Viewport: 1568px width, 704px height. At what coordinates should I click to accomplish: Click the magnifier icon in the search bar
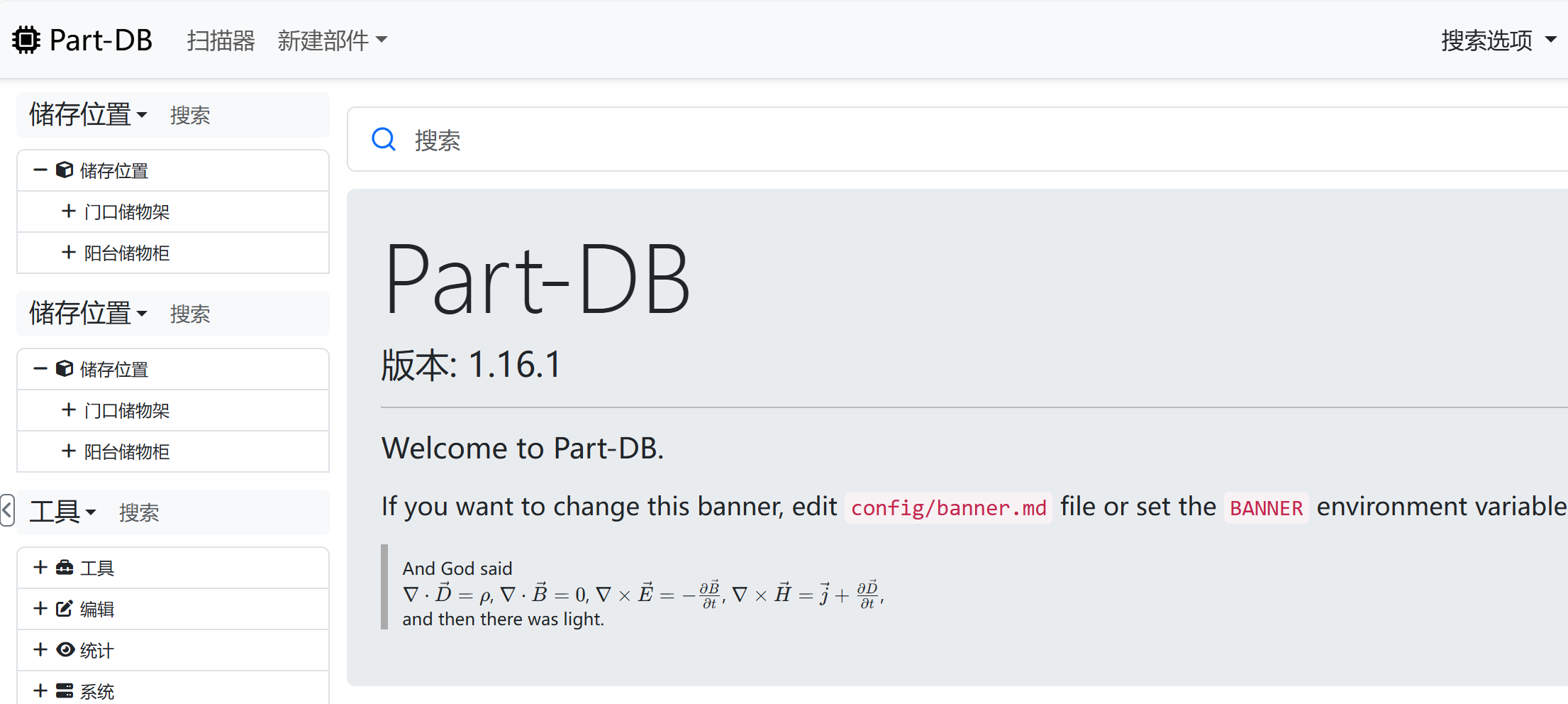383,140
